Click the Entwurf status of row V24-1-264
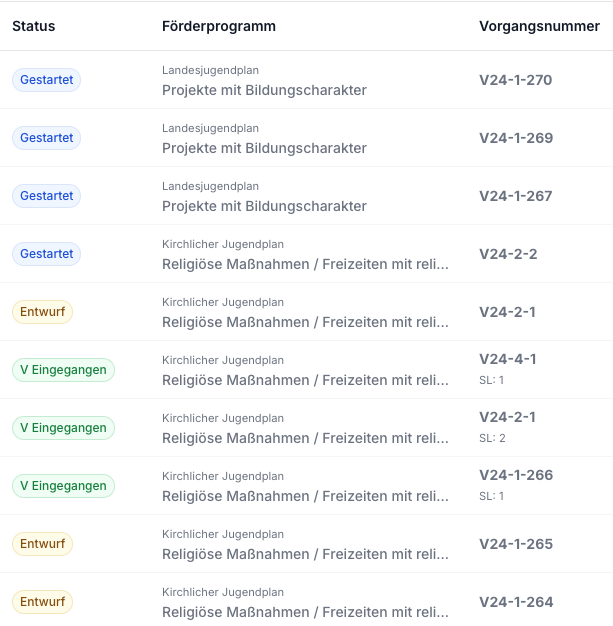The image size is (613, 626). 42,602
